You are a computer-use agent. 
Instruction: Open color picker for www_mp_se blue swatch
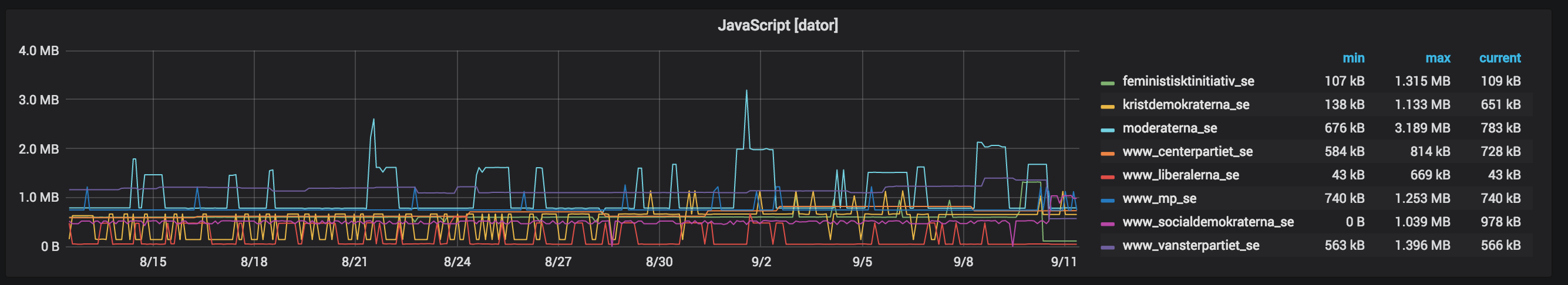[x=1108, y=200]
